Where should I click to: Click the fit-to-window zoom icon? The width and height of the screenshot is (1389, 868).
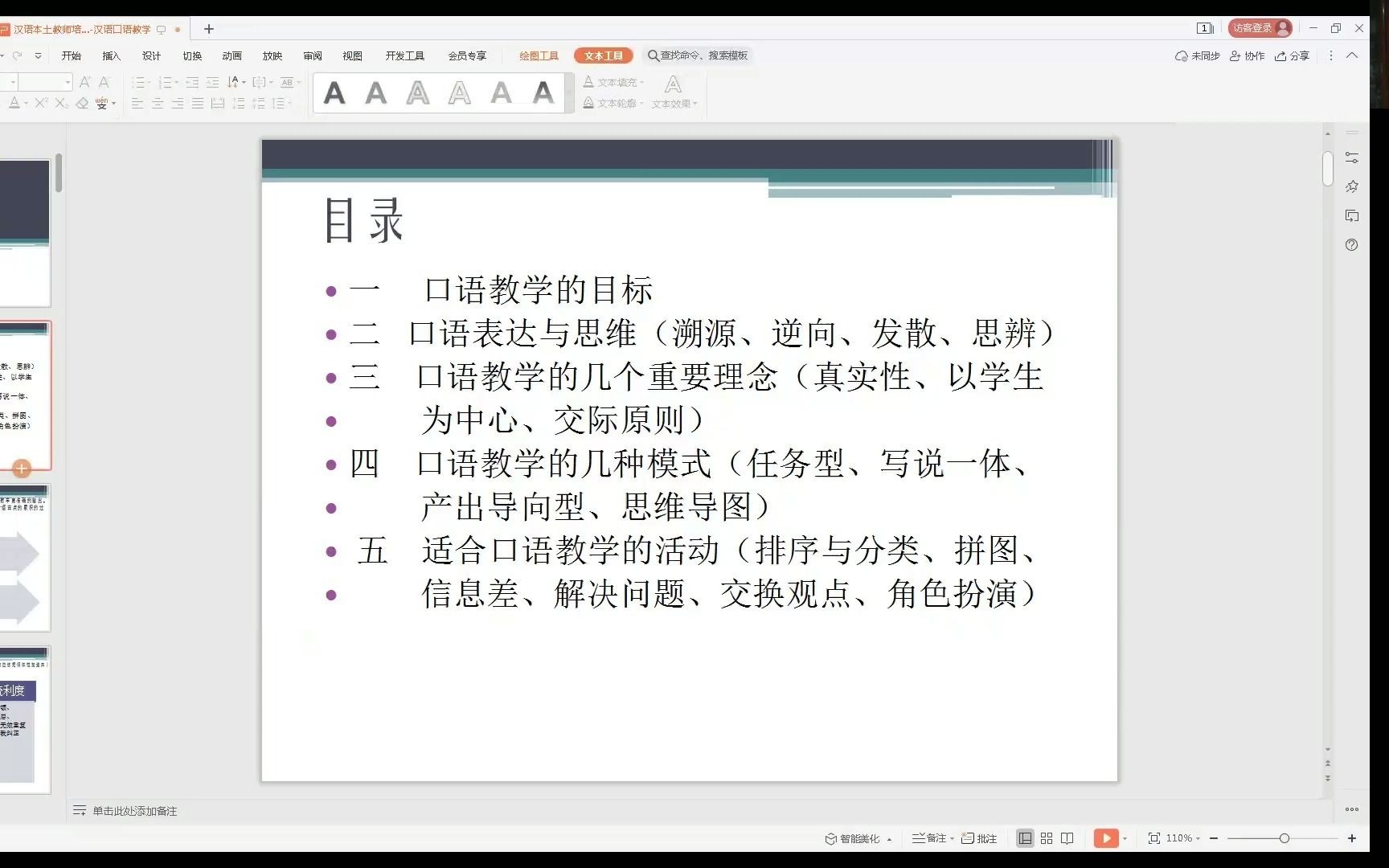(x=1154, y=838)
